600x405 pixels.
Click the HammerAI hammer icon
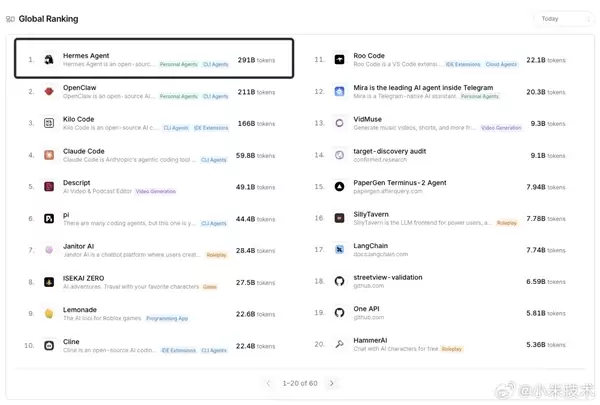click(x=339, y=344)
